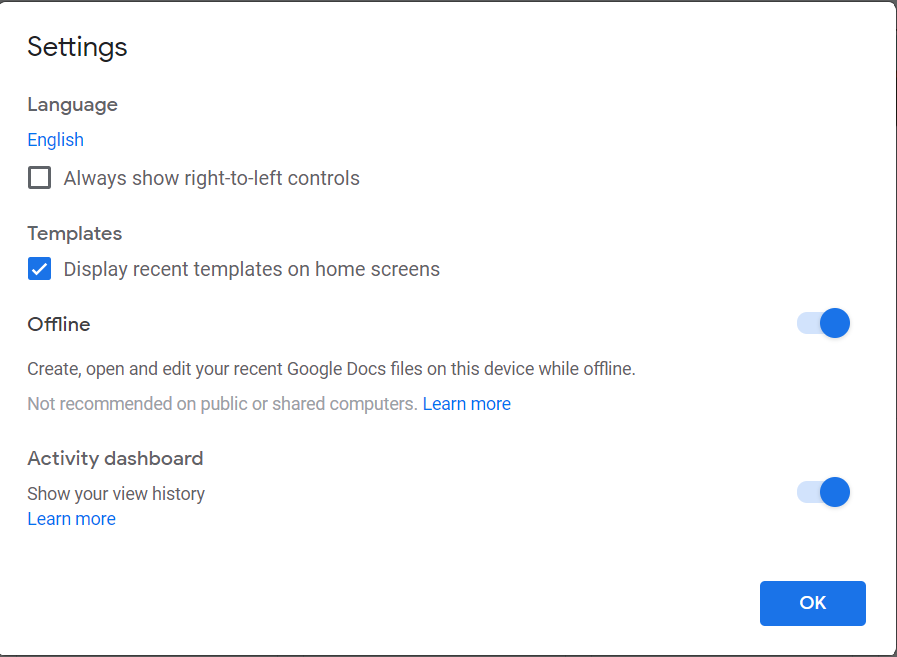The height and width of the screenshot is (657, 897).
Task: Click the "Display recent templates on home screens" label
Action: coord(251,269)
